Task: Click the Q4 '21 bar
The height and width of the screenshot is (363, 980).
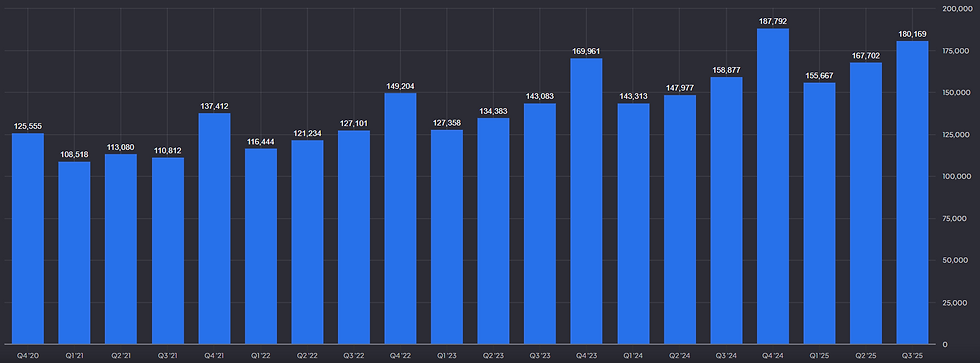Action: [214, 229]
